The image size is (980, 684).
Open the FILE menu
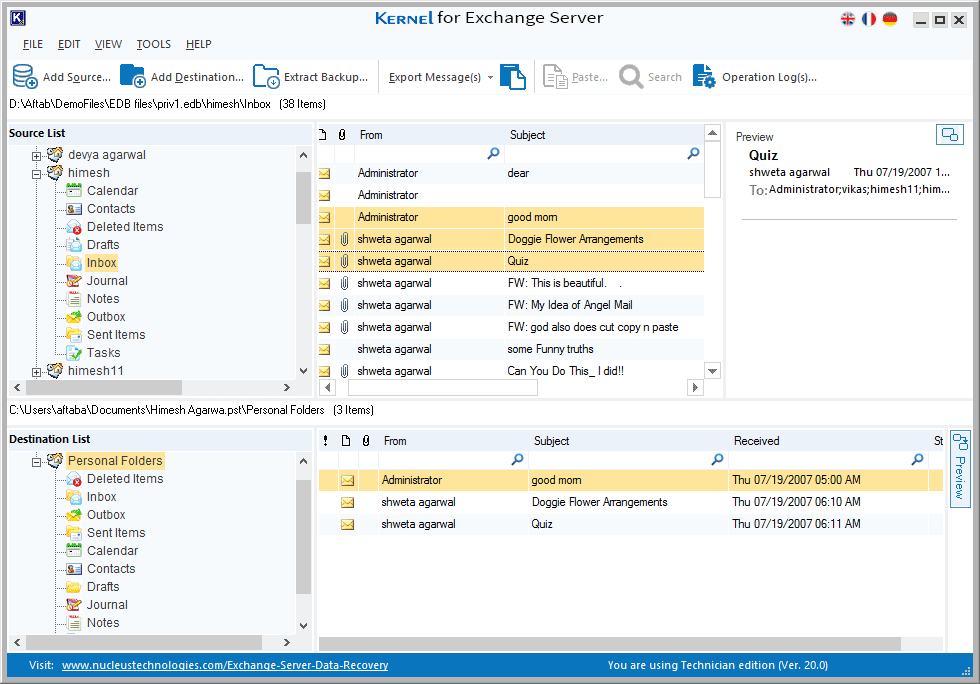[33, 44]
